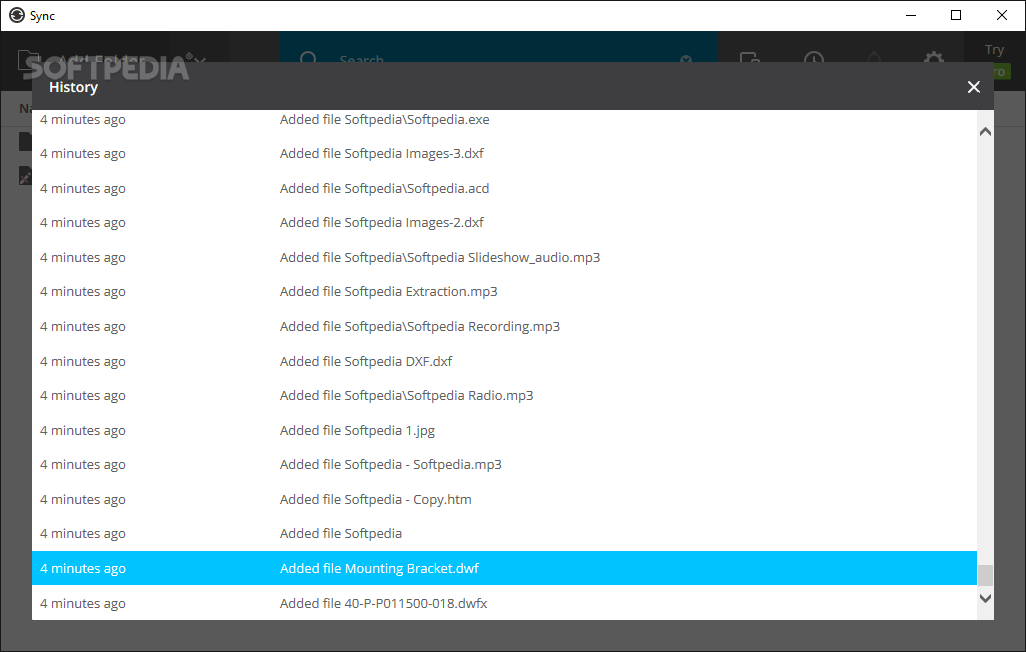The height and width of the screenshot is (652, 1026).
Task: Maximize the Sync window
Action: [x=956, y=16]
